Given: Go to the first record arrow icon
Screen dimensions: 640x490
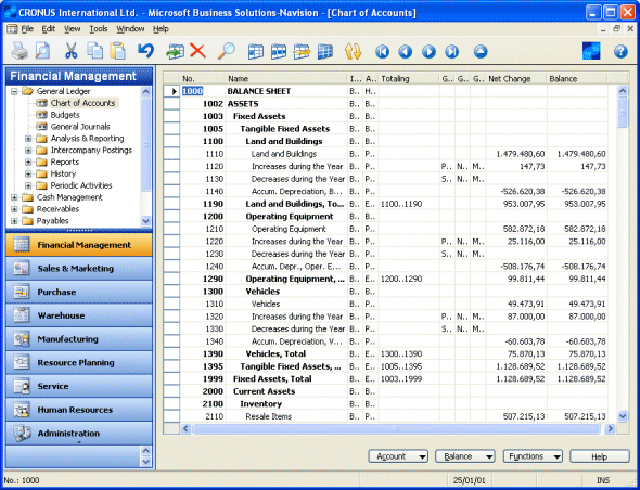Looking at the screenshot, I should coord(381,51).
